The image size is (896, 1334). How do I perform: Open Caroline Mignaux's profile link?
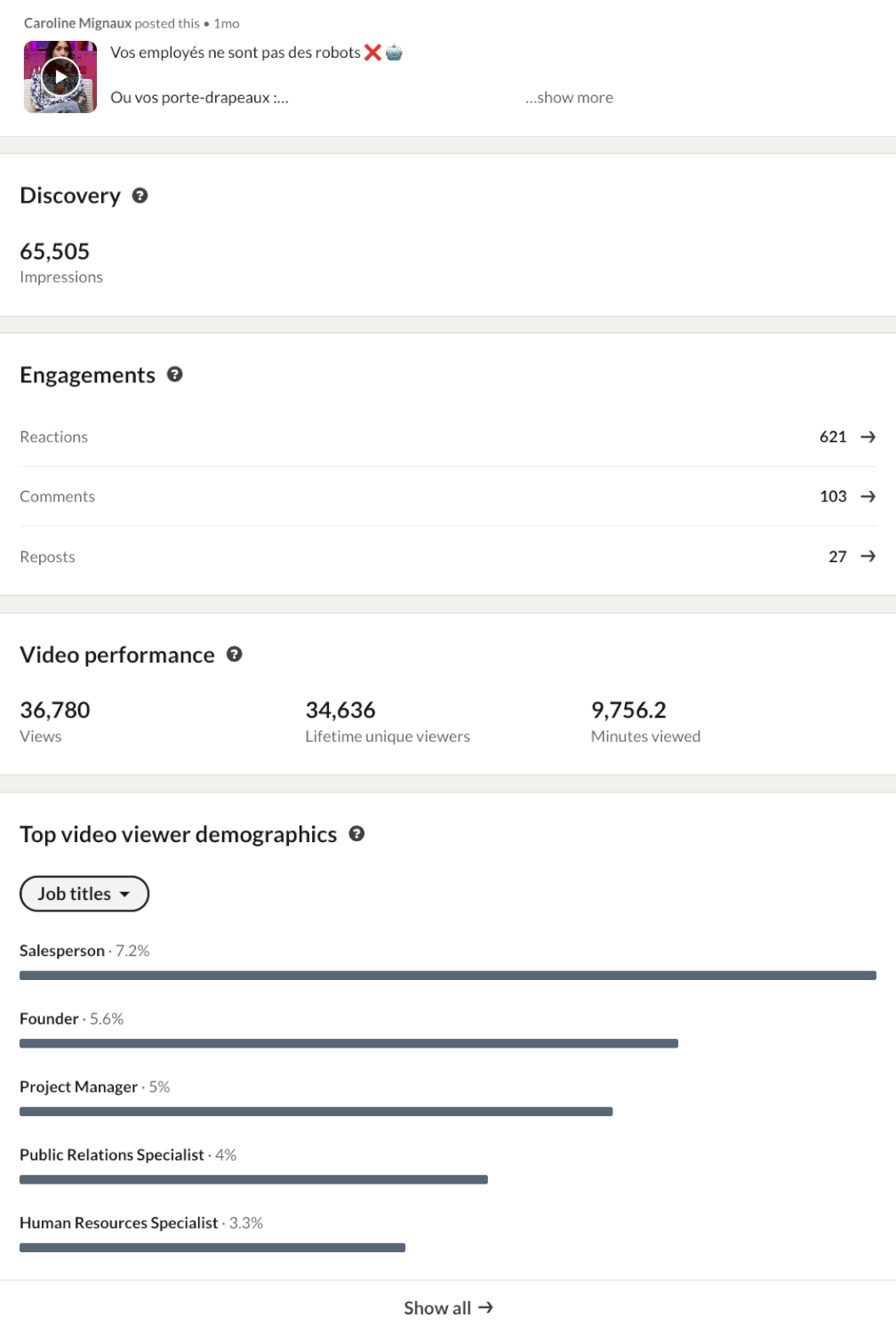(x=77, y=23)
